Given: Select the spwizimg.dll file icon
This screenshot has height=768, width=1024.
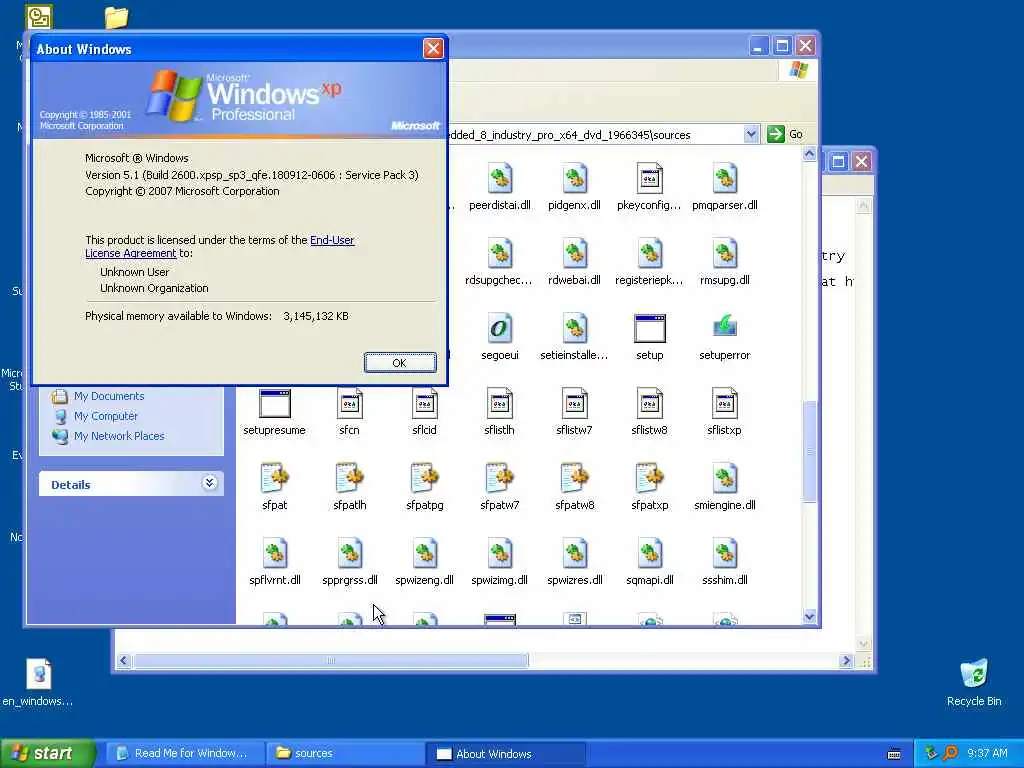Looking at the screenshot, I should (500, 554).
